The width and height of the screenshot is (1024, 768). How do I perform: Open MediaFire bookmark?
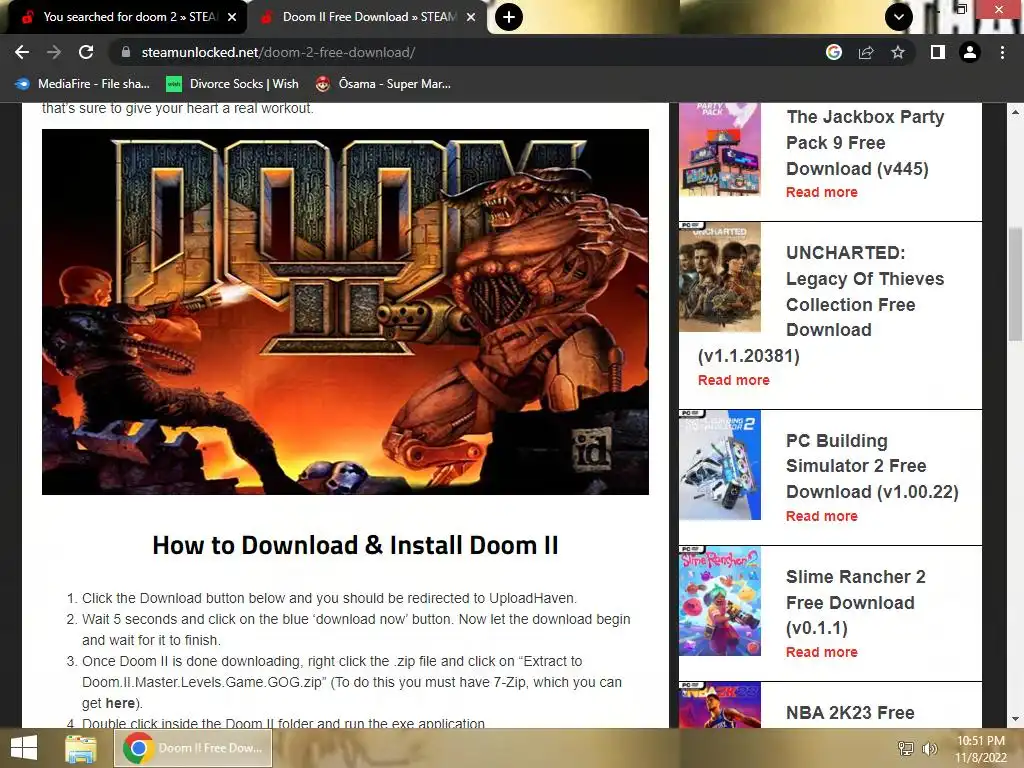pyautogui.click(x=83, y=84)
